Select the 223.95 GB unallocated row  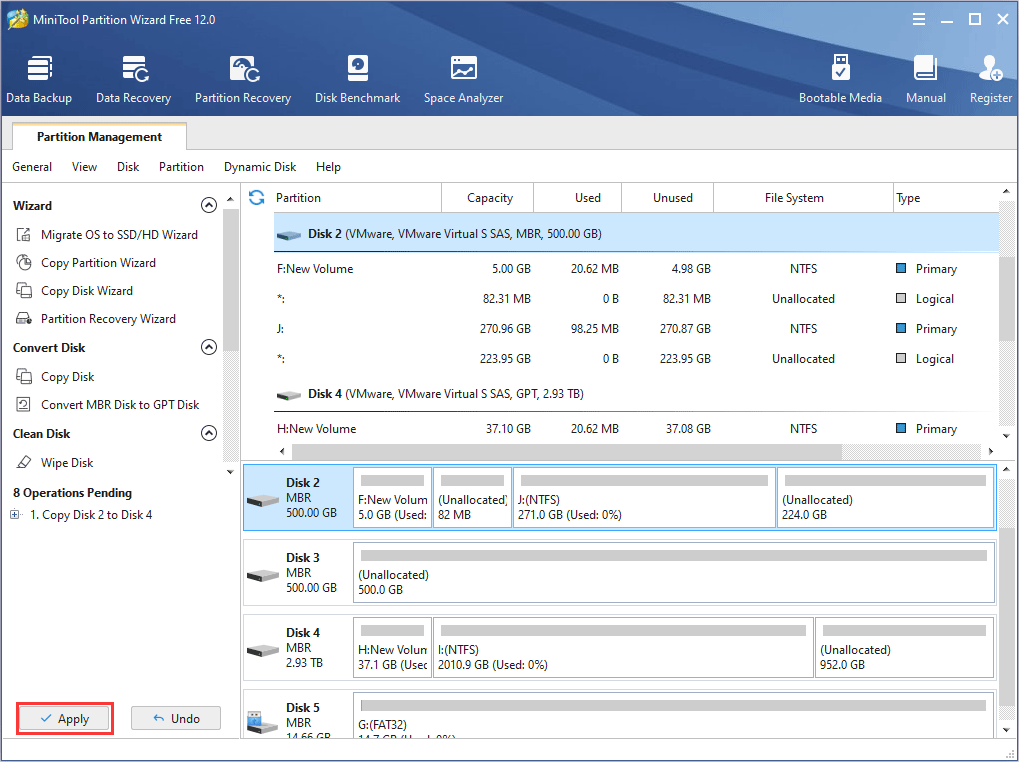click(636, 359)
